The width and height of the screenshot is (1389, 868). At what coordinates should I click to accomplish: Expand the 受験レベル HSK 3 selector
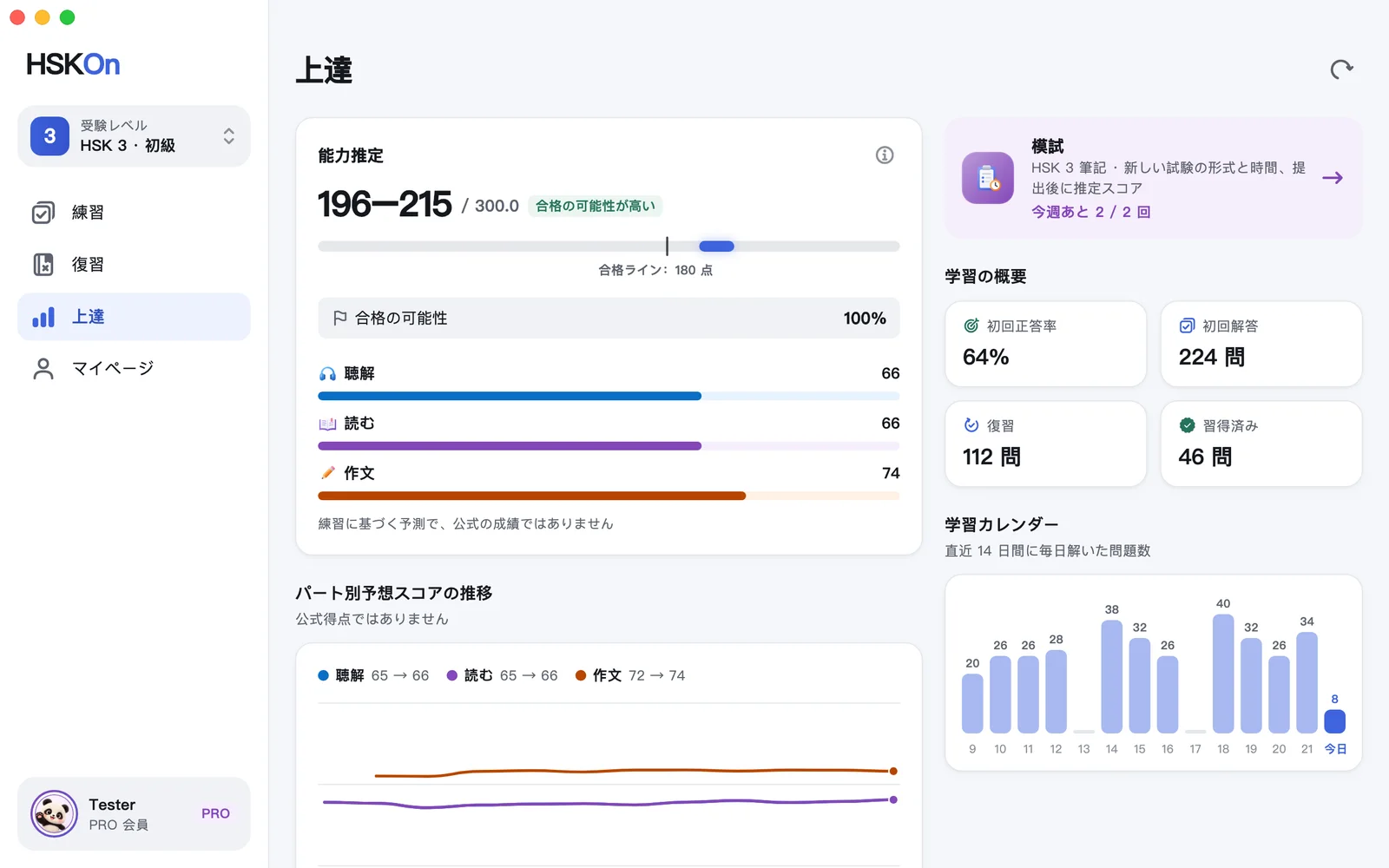(134, 136)
